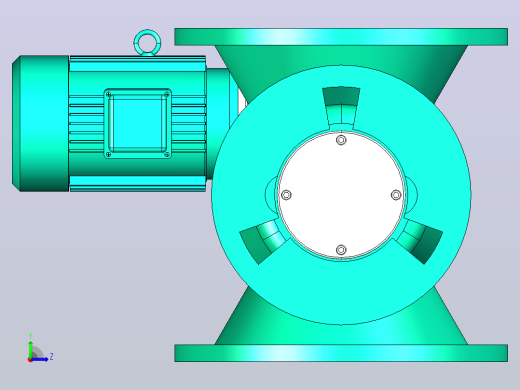Click the XYZ axis triad indicator
The image size is (520, 390).
[x=40, y=348]
